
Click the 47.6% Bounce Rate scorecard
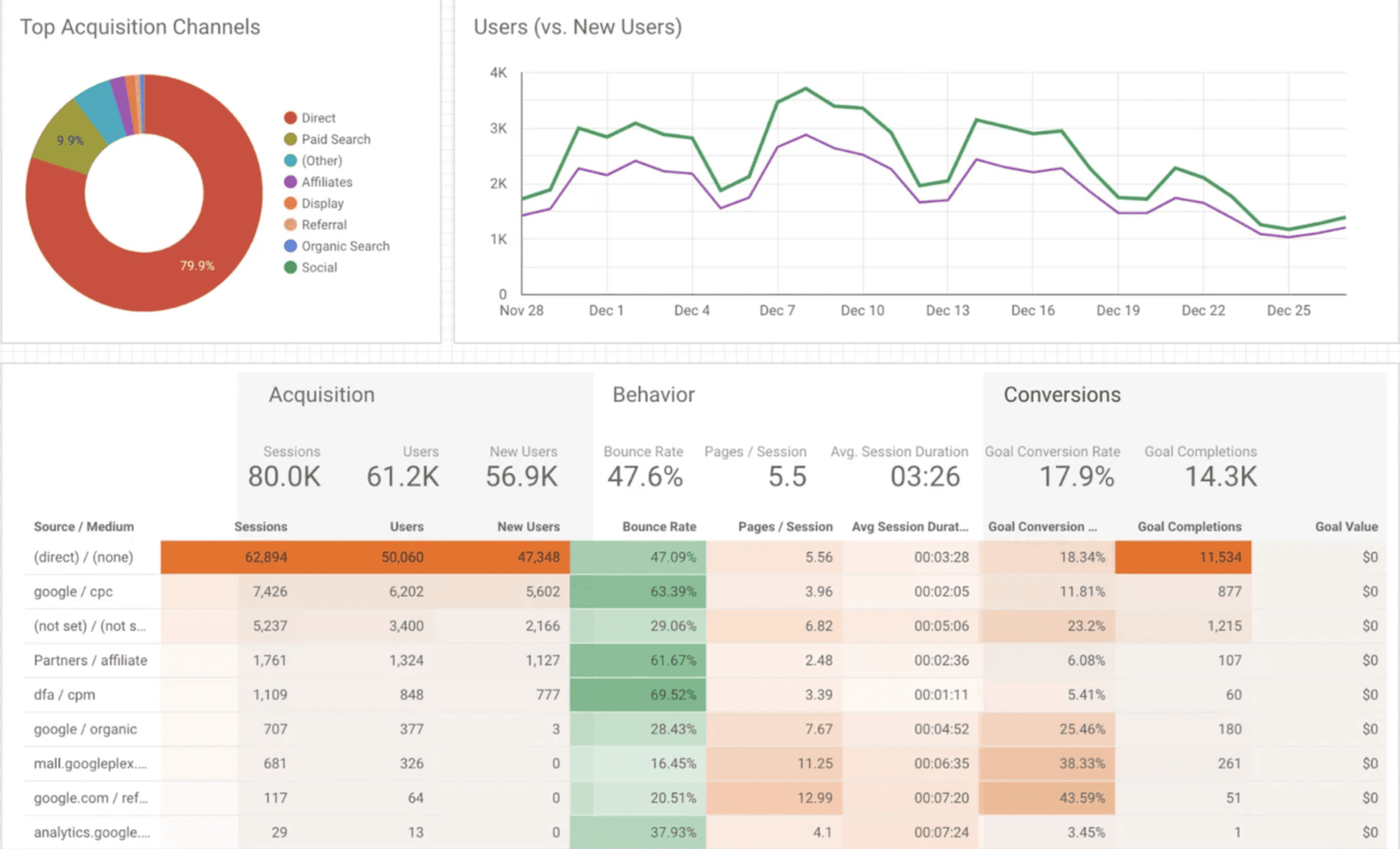(x=644, y=467)
